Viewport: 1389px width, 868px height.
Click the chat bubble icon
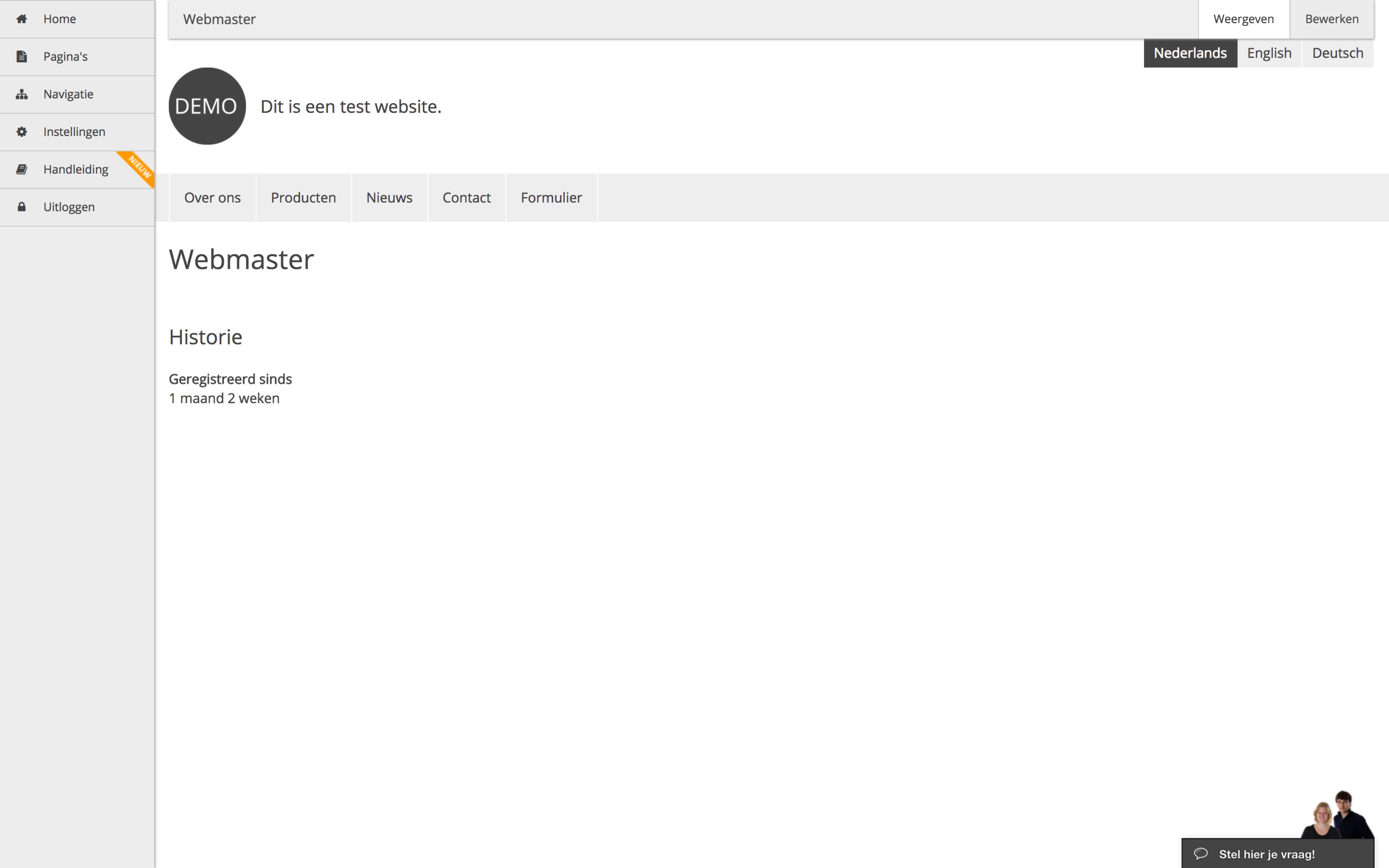click(1201, 854)
